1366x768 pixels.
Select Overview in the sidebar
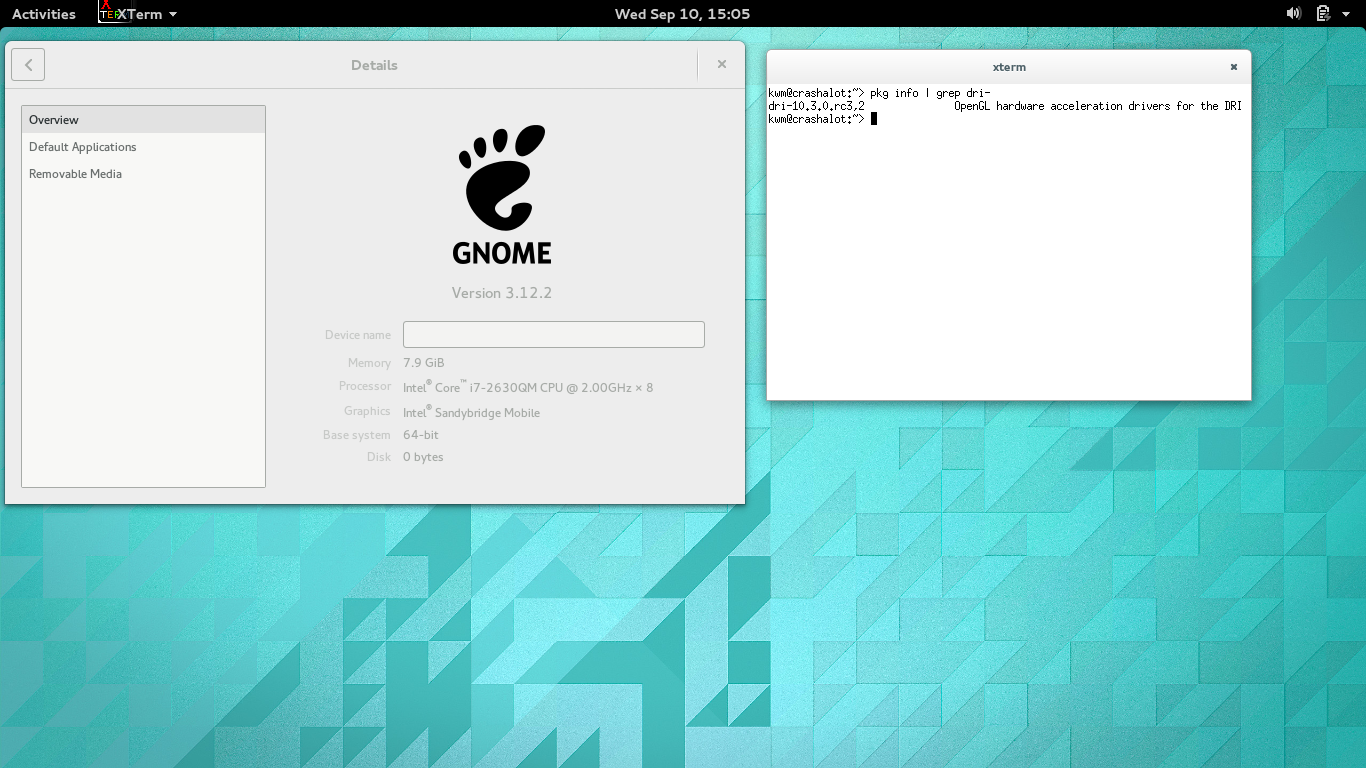point(143,119)
